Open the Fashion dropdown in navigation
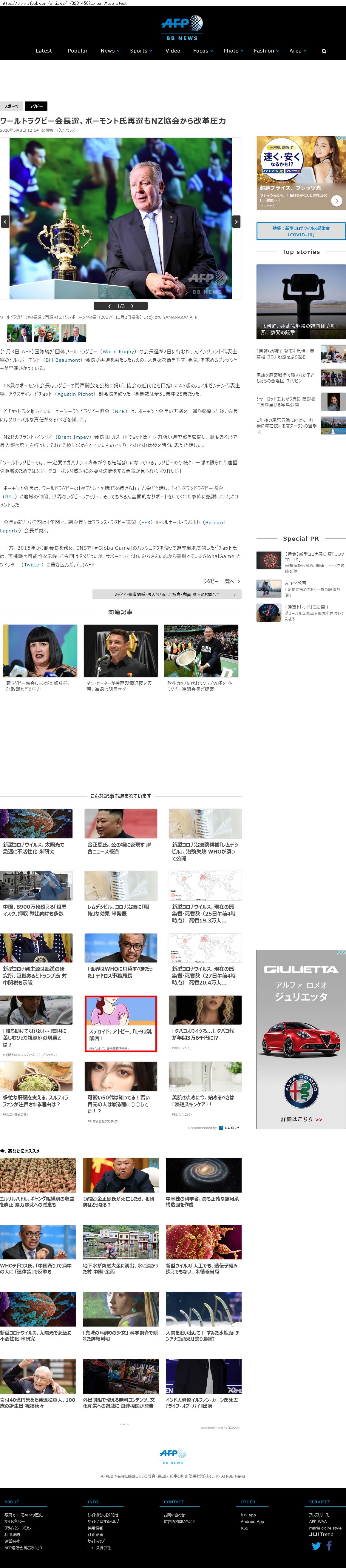This screenshot has width=346, height=1568. 266,51
